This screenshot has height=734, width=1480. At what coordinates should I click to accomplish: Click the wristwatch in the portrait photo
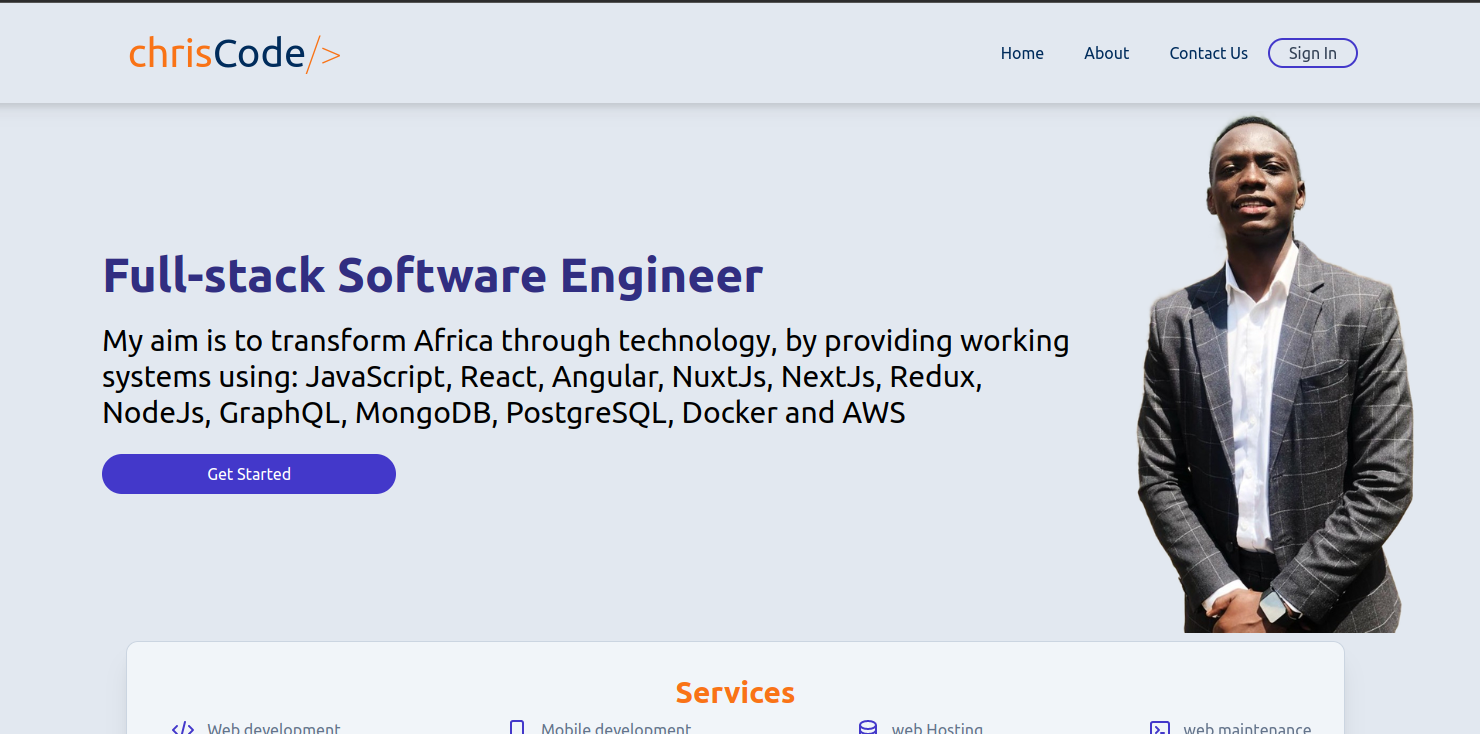1274,604
